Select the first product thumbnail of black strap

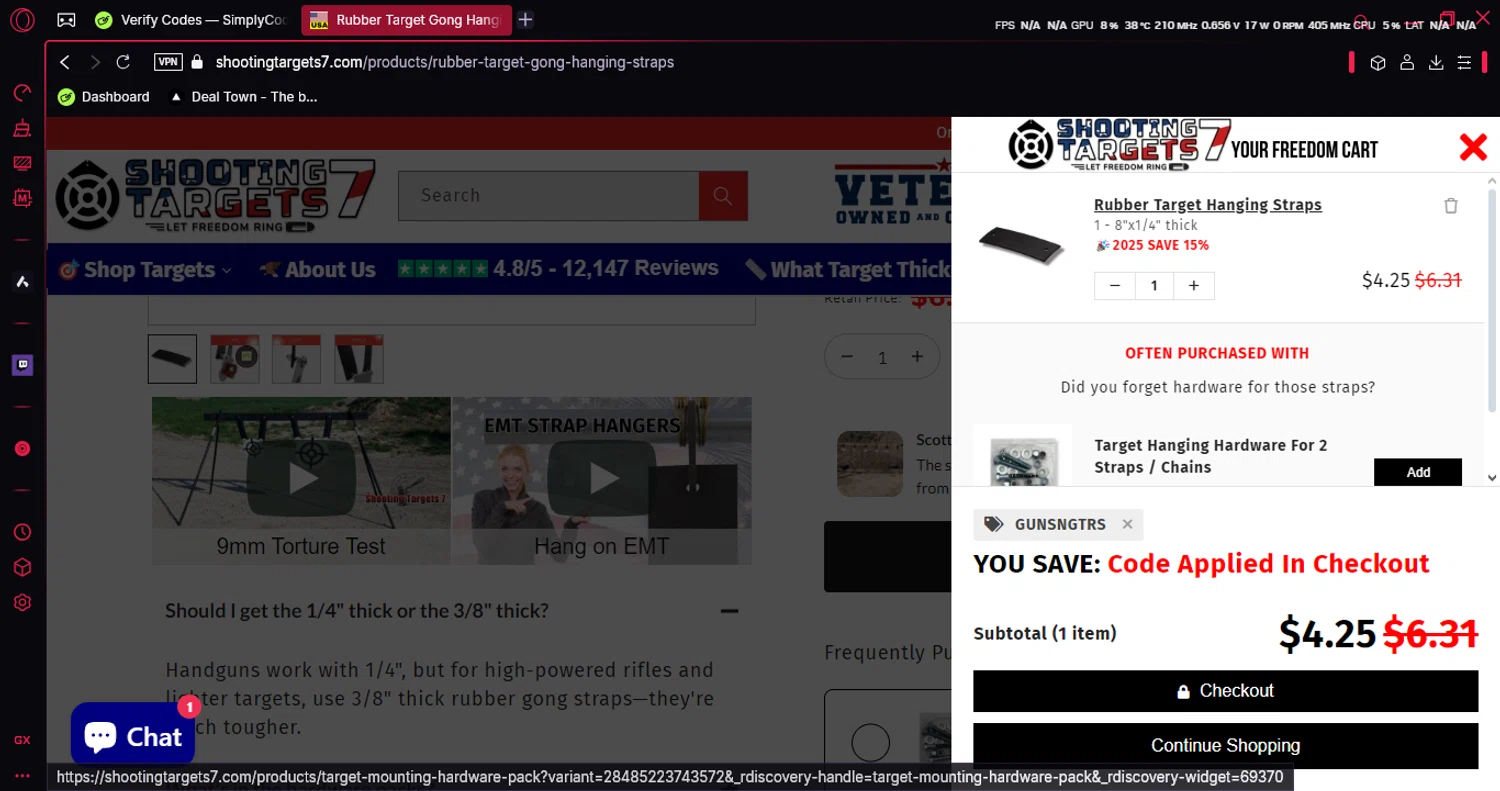pos(172,359)
